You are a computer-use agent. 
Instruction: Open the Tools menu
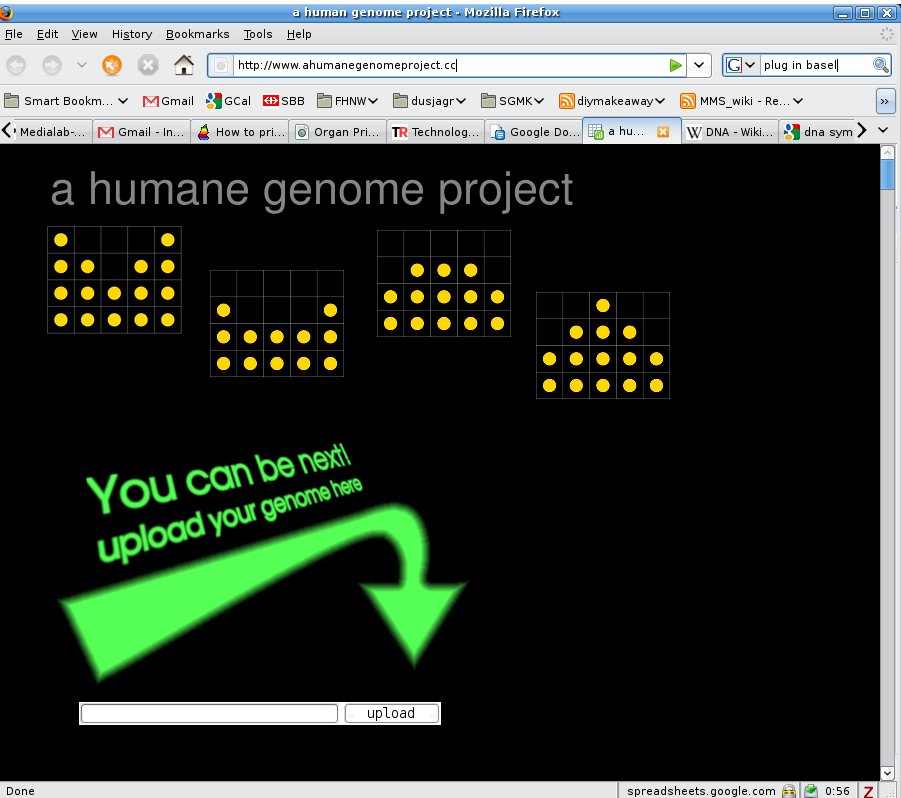(x=257, y=34)
